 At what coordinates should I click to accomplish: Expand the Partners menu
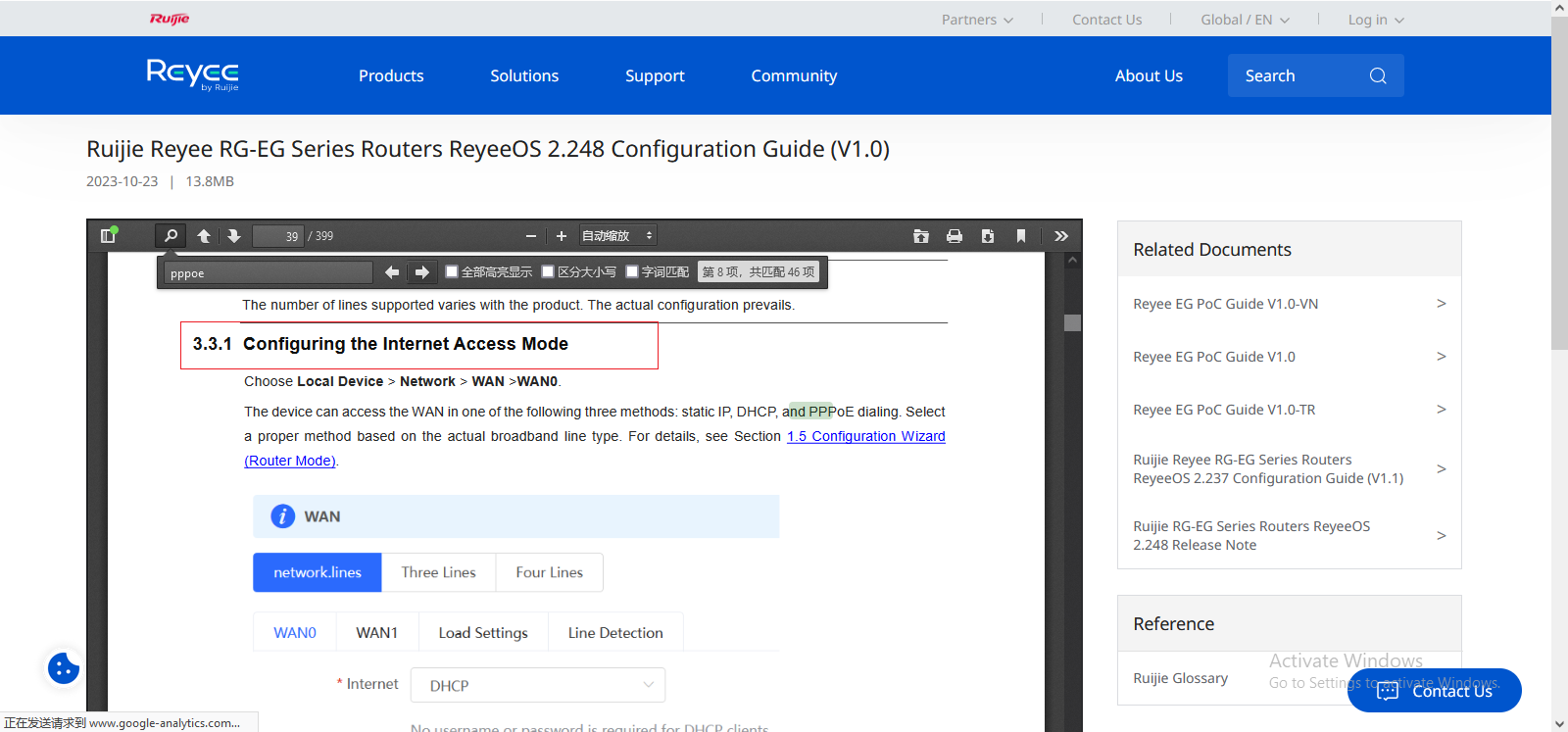pyautogui.click(x=977, y=20)
